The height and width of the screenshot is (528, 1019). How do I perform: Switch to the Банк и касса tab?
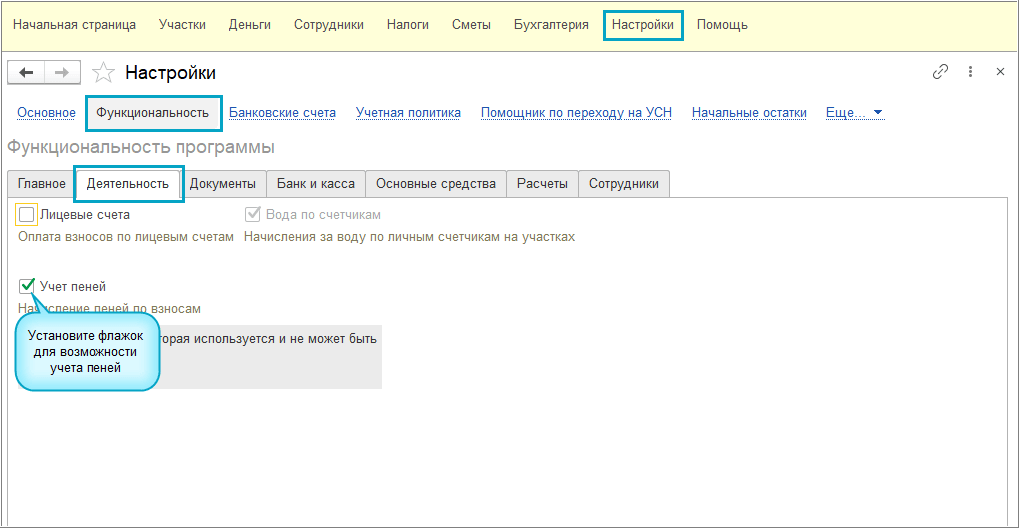[x=316, y=184]
